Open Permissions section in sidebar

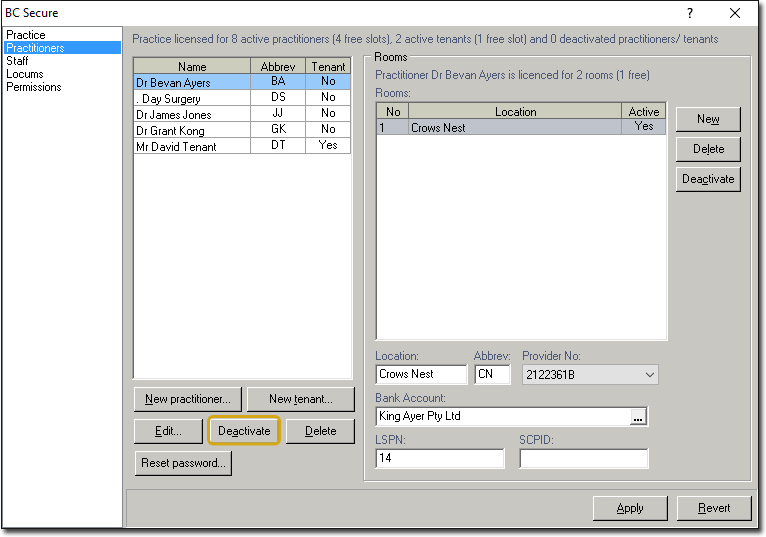pyautogui.click(x=34, y=87)
